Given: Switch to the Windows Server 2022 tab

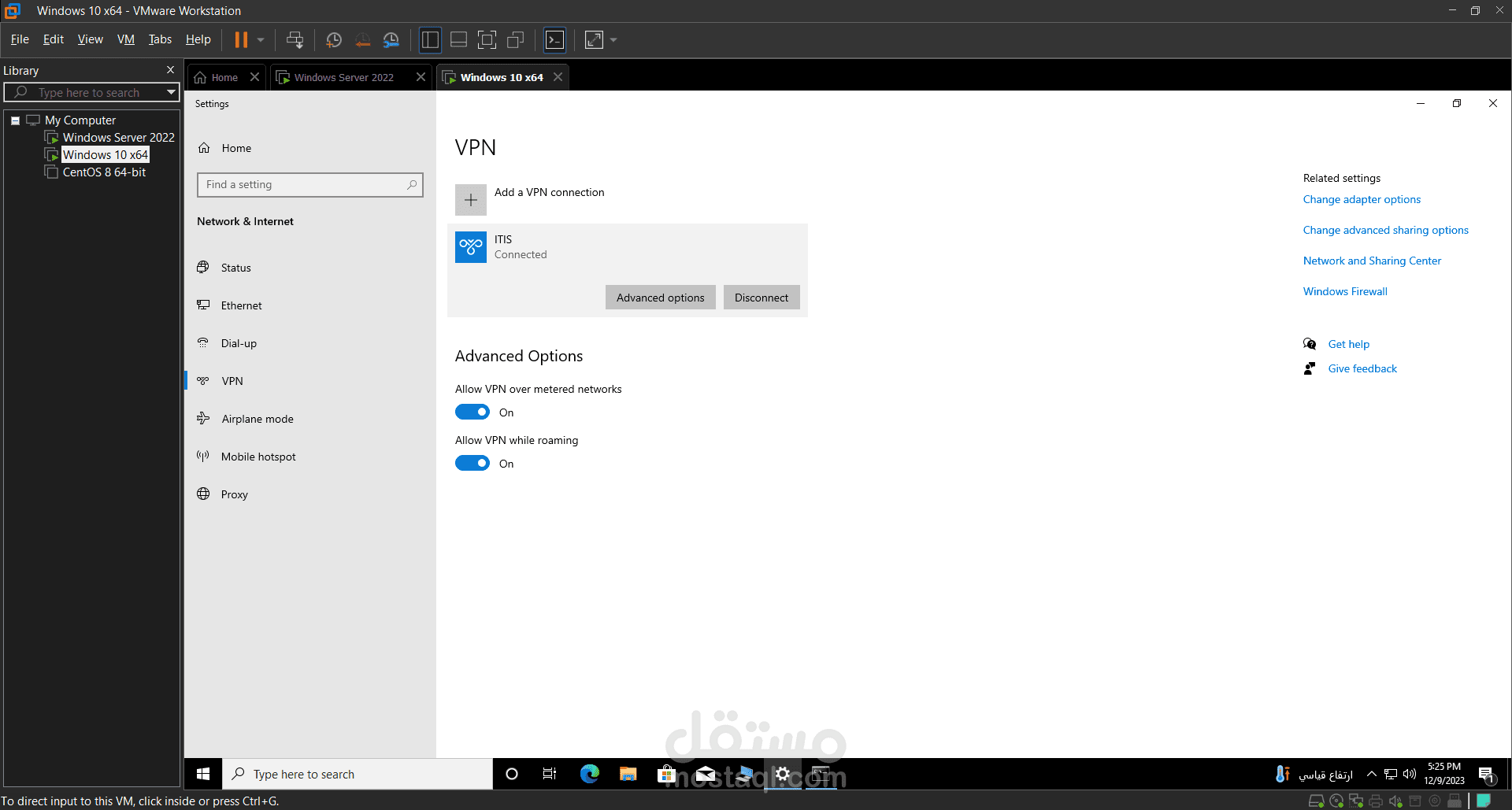Looking at the screenshot, I should click(x=343, y=77).
